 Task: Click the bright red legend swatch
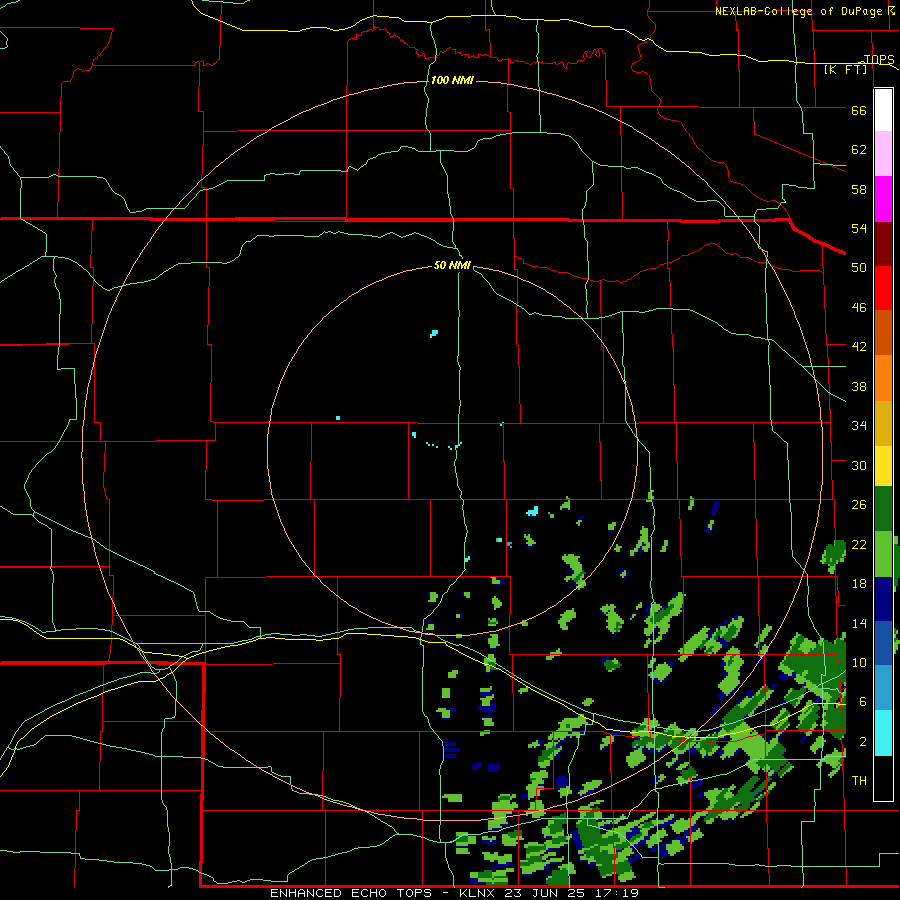point(883,288)
